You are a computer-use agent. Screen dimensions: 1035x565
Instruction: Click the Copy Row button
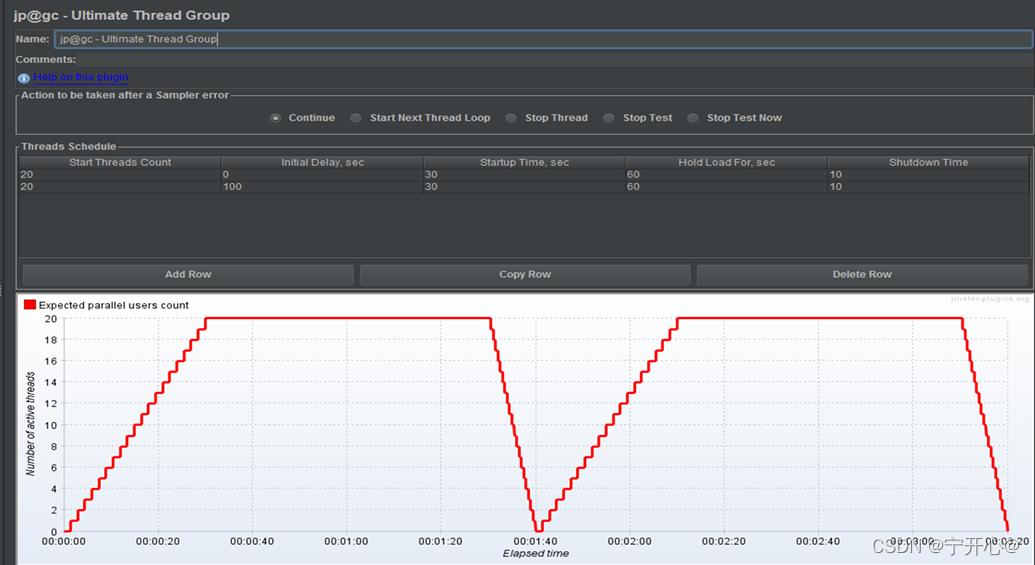pos(525,275)
